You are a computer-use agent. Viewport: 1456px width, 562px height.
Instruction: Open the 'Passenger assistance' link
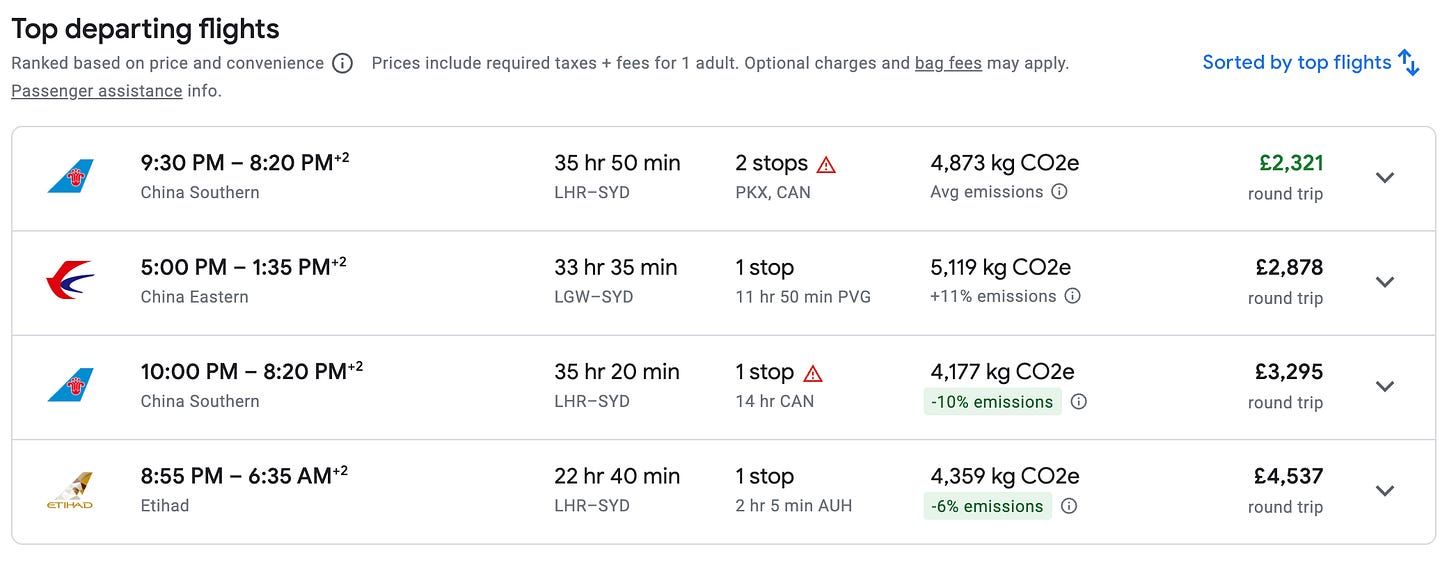[x=97, y=91]
